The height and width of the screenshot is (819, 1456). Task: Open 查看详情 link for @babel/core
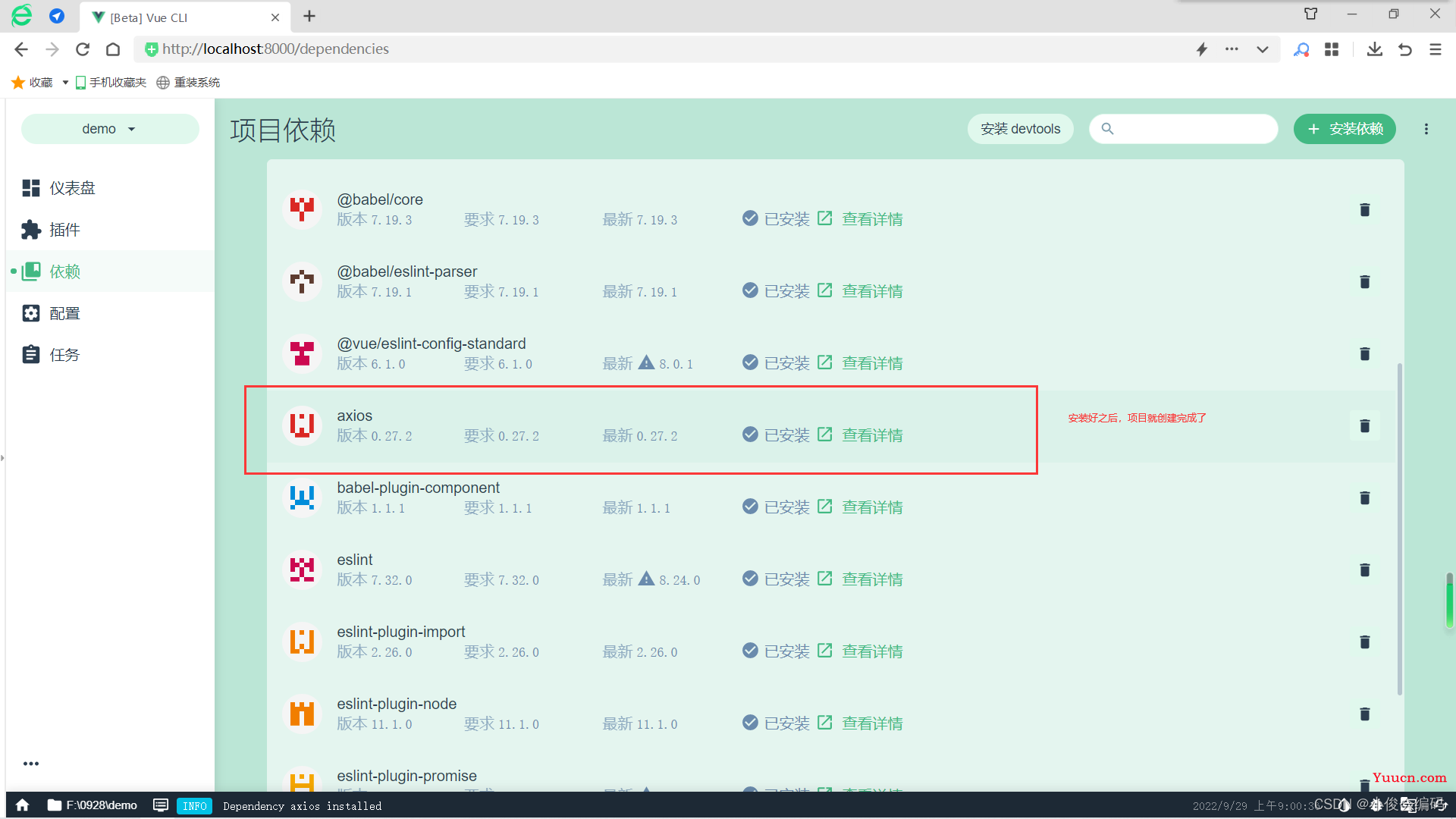coord(872,219)
